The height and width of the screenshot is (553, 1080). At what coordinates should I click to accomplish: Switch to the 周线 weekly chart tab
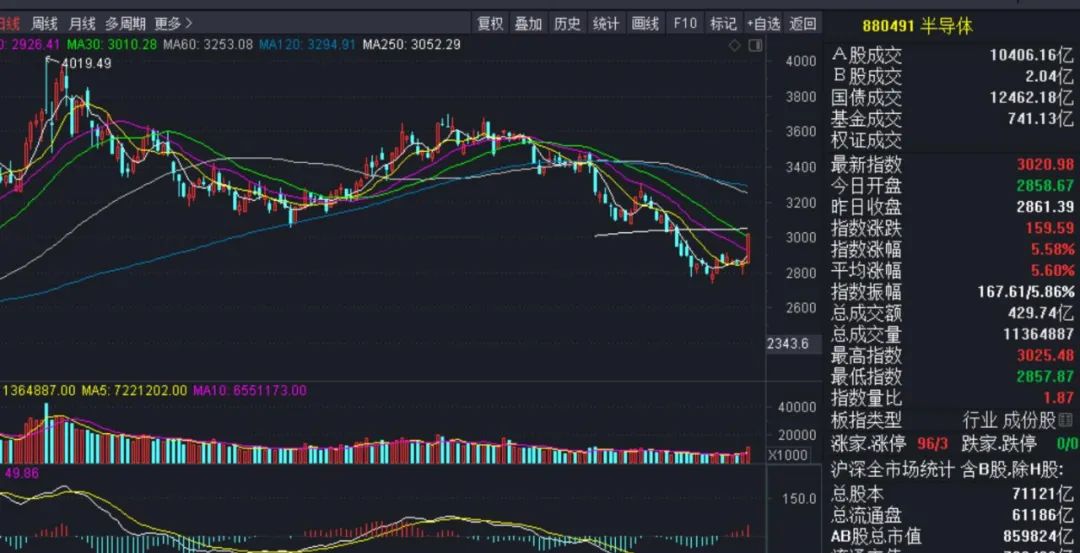click(44, 24)
